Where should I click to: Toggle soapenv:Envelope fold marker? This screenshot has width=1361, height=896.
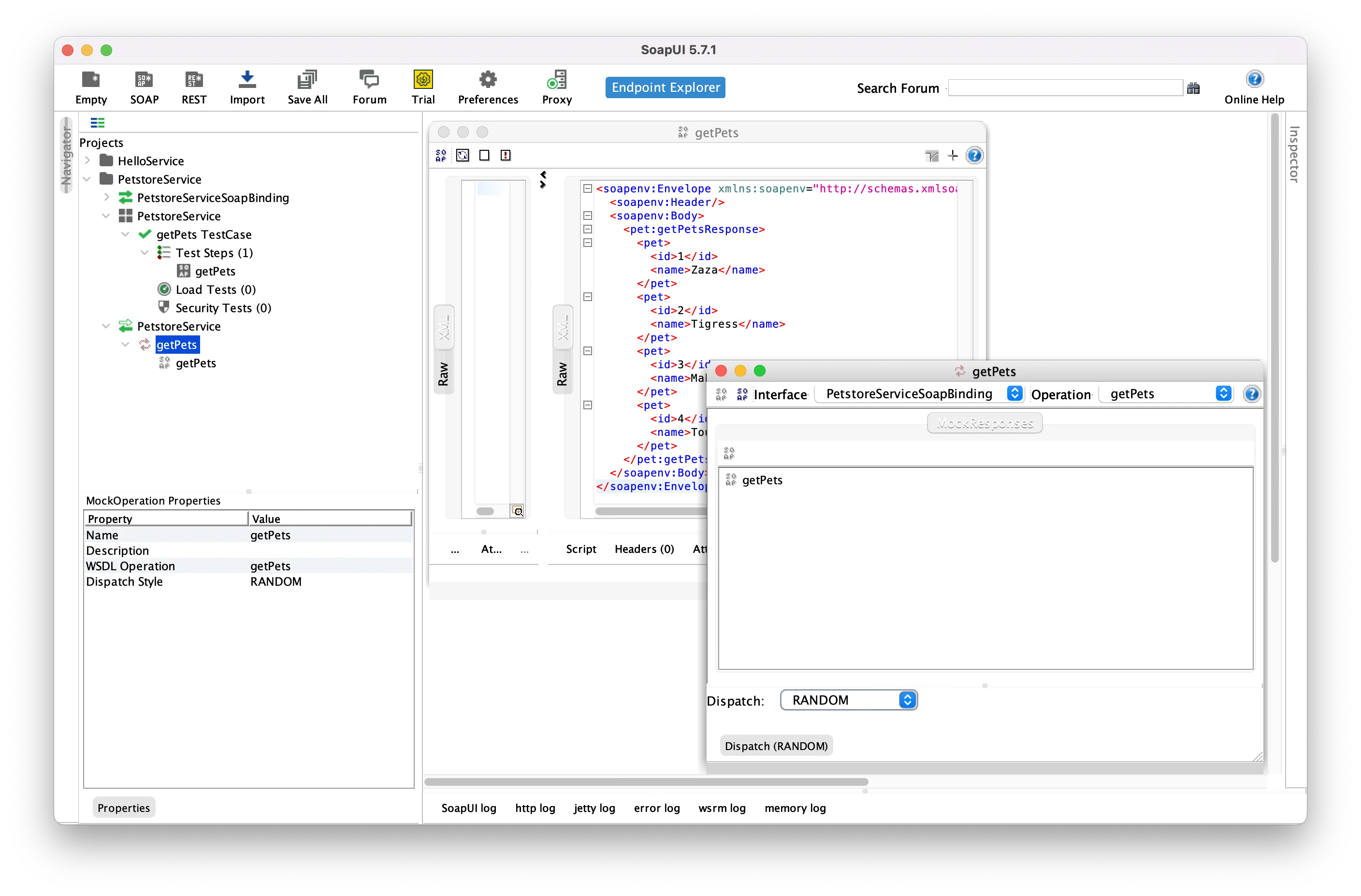pyautogui.click(x=587, y=188)
